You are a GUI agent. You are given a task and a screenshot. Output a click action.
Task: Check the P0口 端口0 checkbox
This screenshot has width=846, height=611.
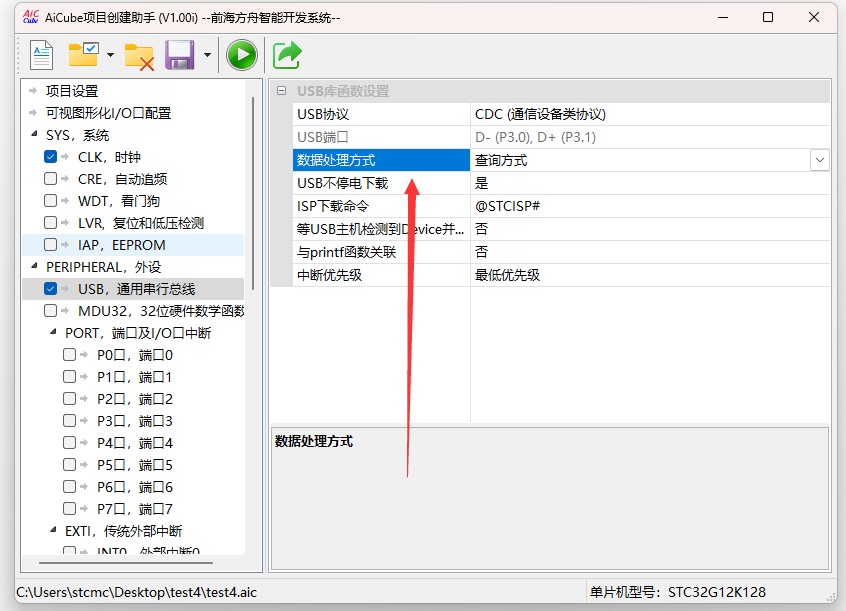pyautogui.click(x=70, y=355)
